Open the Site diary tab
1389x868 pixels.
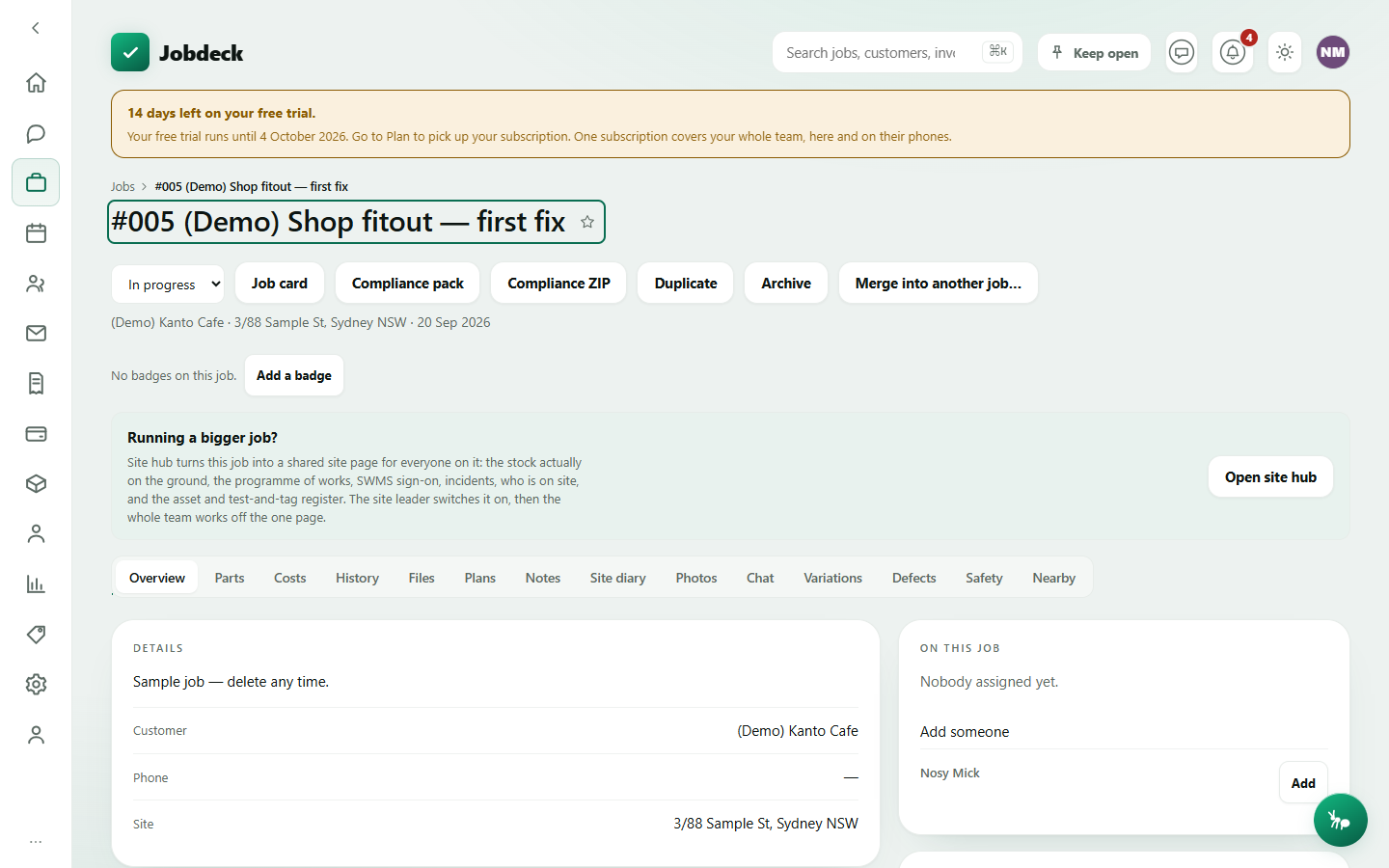(x=618, y=578)
